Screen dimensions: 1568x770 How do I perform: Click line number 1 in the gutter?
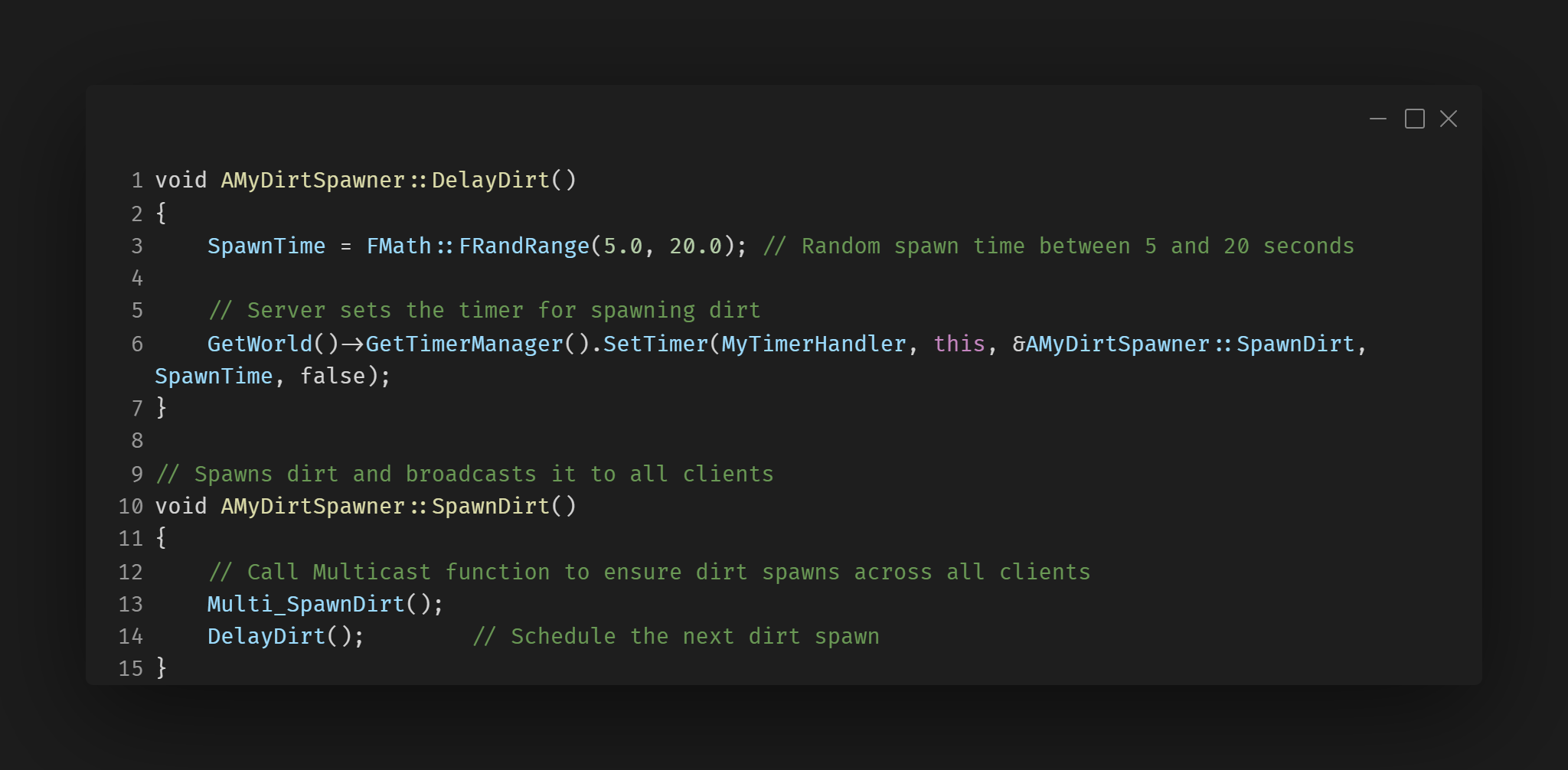point(137,181)
